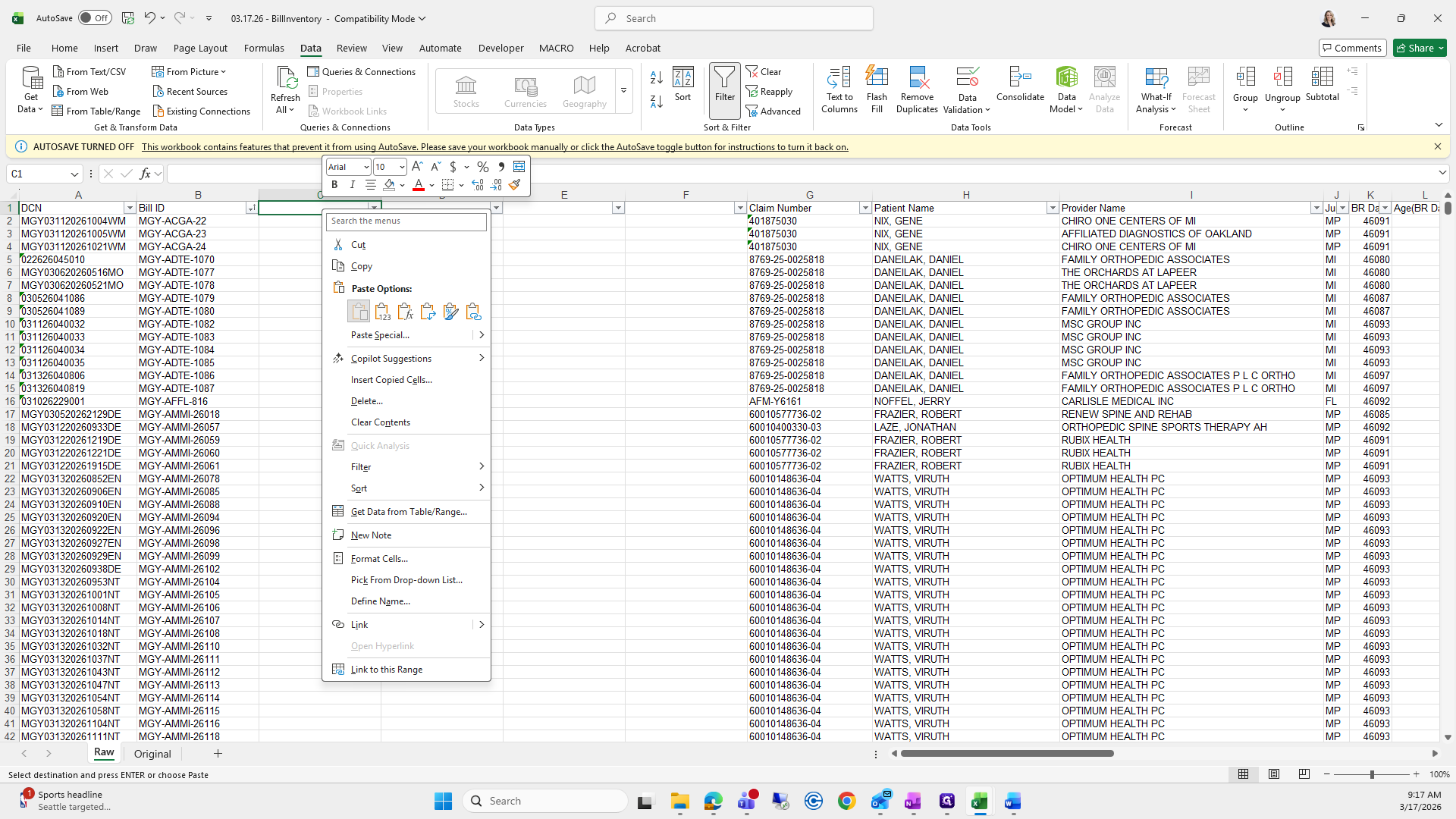Click Format Painter in the mini toolbar
The width and height of the screenshot is (1456, 819).
click(x=515, y=184)
